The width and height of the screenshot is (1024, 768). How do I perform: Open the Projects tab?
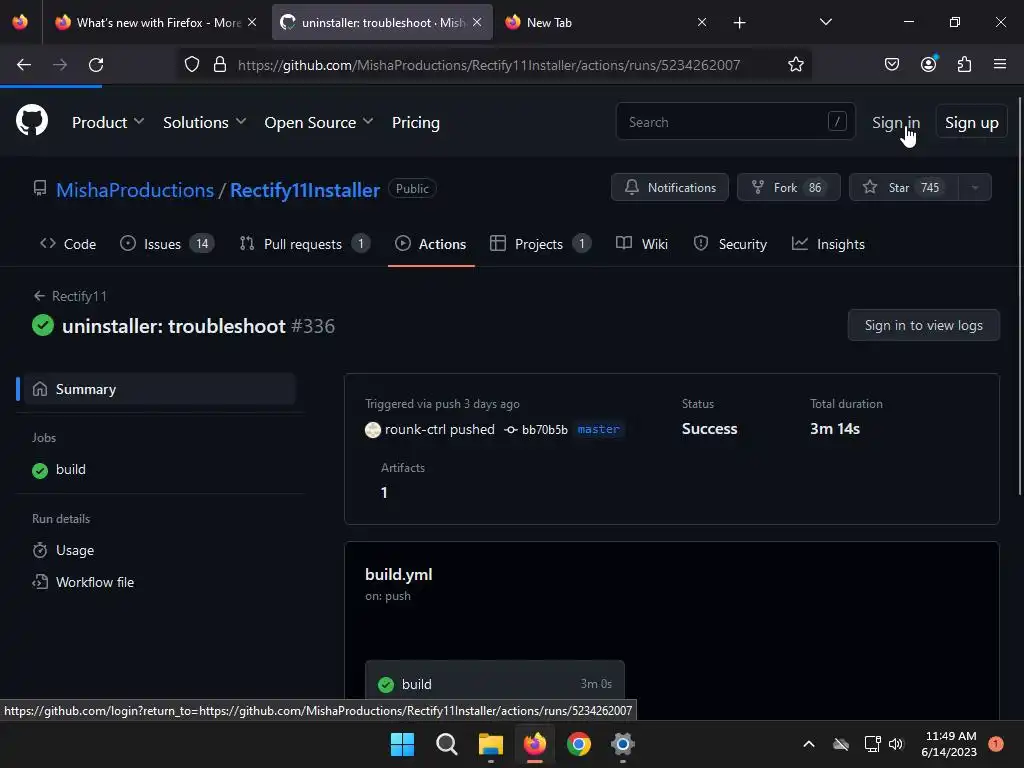point(540,244)
